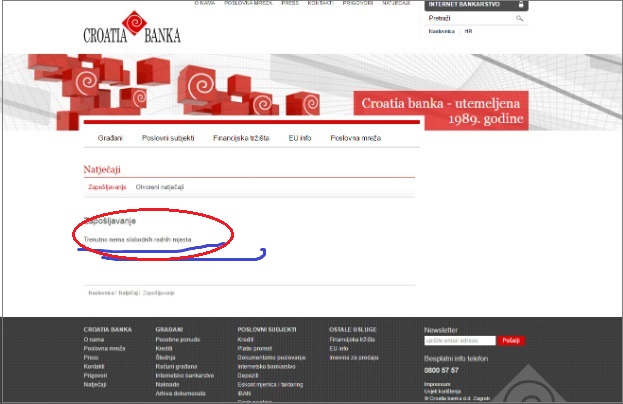The width and height of the screenshot is (623, 404).
Task: Open Imovina za prodaju in the footer
Action: point(354,358)
